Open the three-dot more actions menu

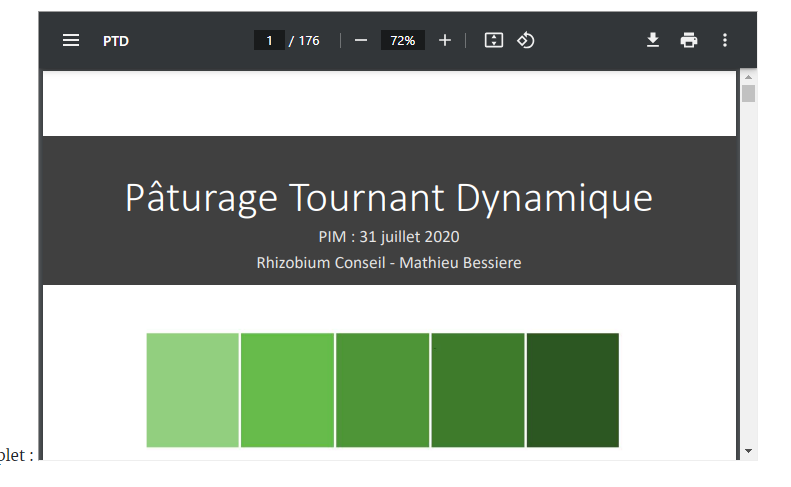[725, 40]
